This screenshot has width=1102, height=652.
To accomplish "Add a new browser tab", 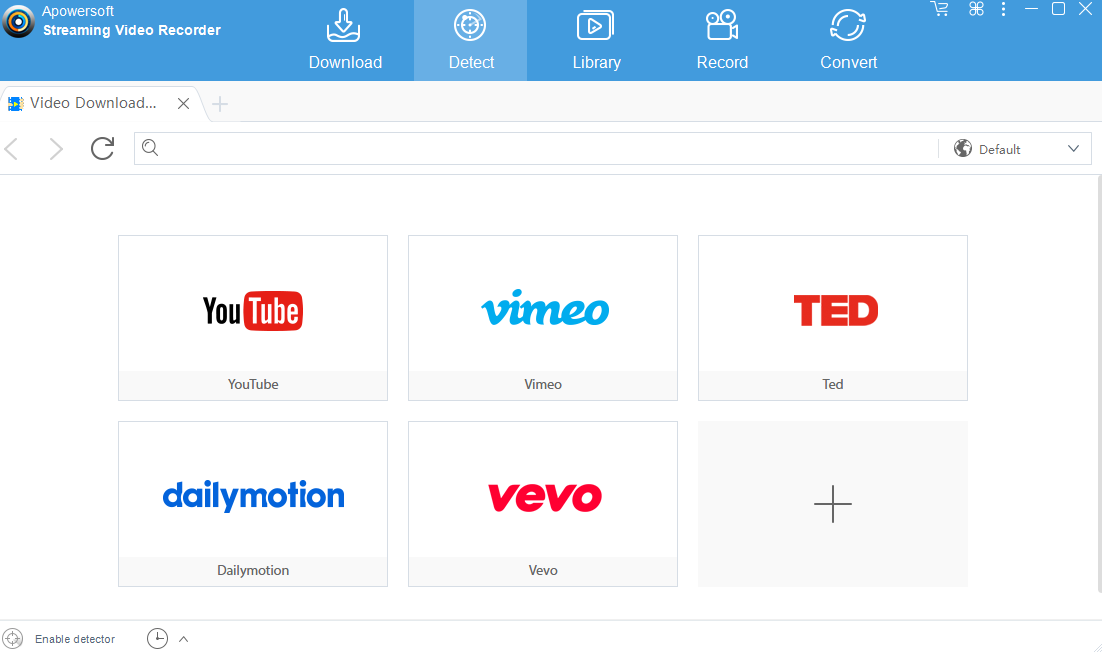I will tap(220, 104).
